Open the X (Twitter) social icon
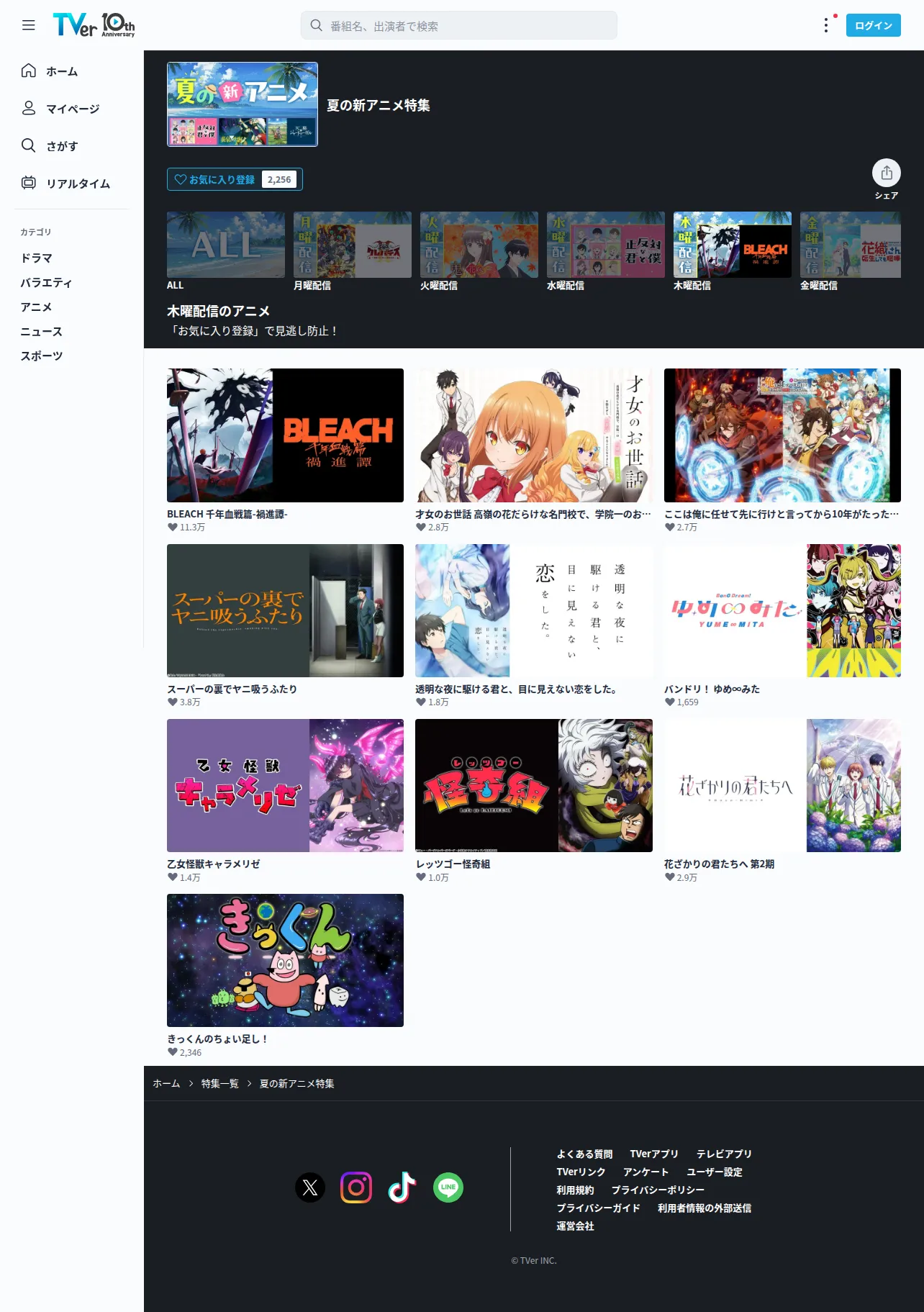The image size is (924, 1312). 310,1187
